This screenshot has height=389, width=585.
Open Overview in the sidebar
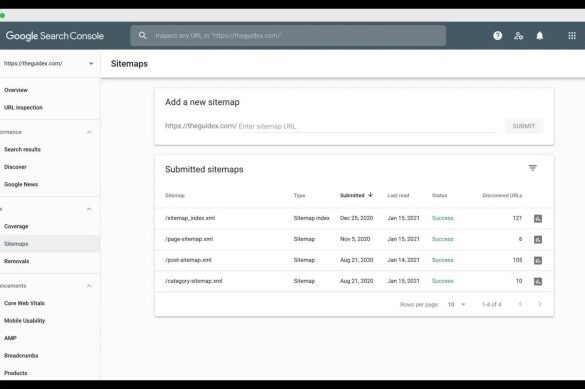[16, 90]
